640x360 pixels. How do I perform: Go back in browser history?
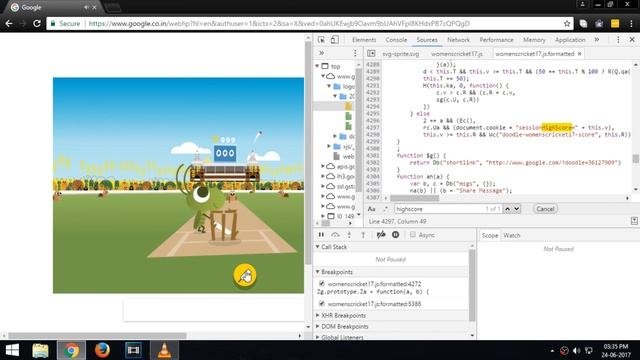coord(9,24)
